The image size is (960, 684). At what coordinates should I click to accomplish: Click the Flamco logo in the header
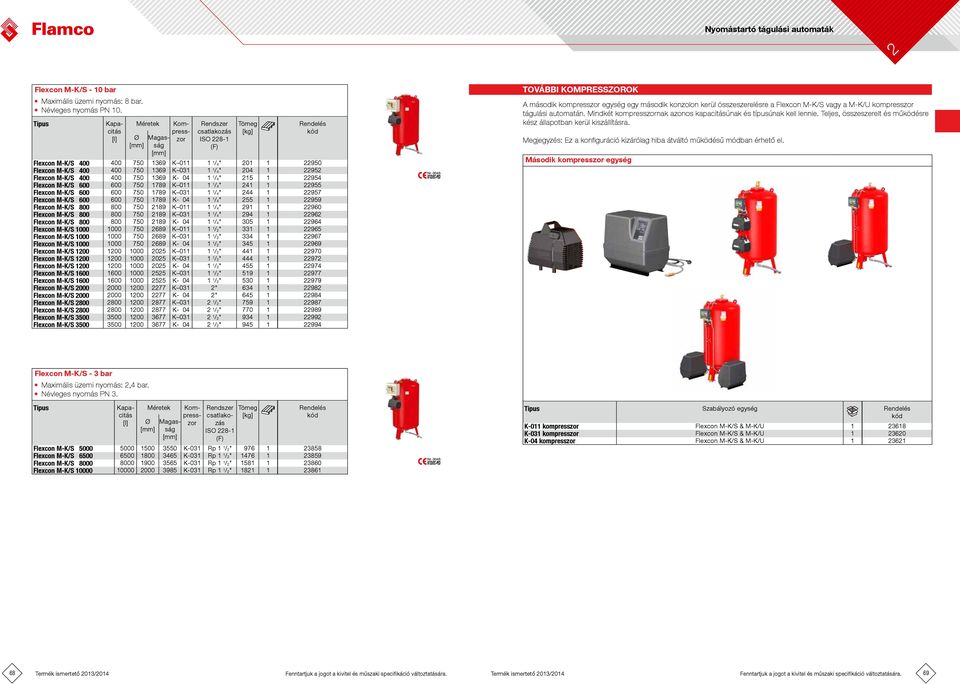[x=47, y=29]
